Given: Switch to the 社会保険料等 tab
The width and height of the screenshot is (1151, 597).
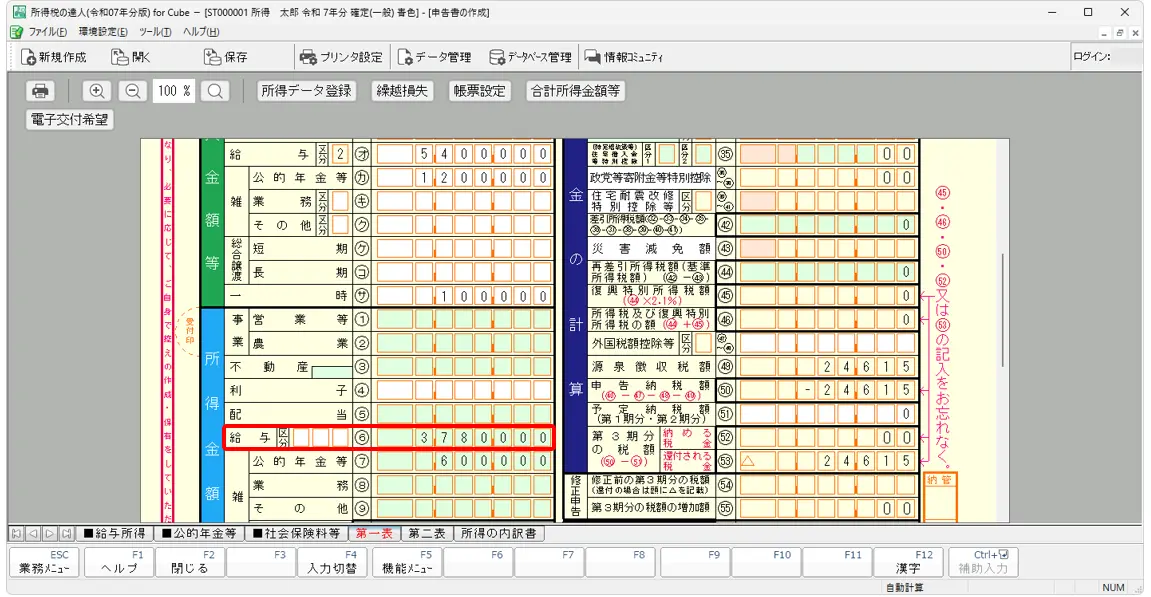Looking at the screenshot, I should pos(295,534).
